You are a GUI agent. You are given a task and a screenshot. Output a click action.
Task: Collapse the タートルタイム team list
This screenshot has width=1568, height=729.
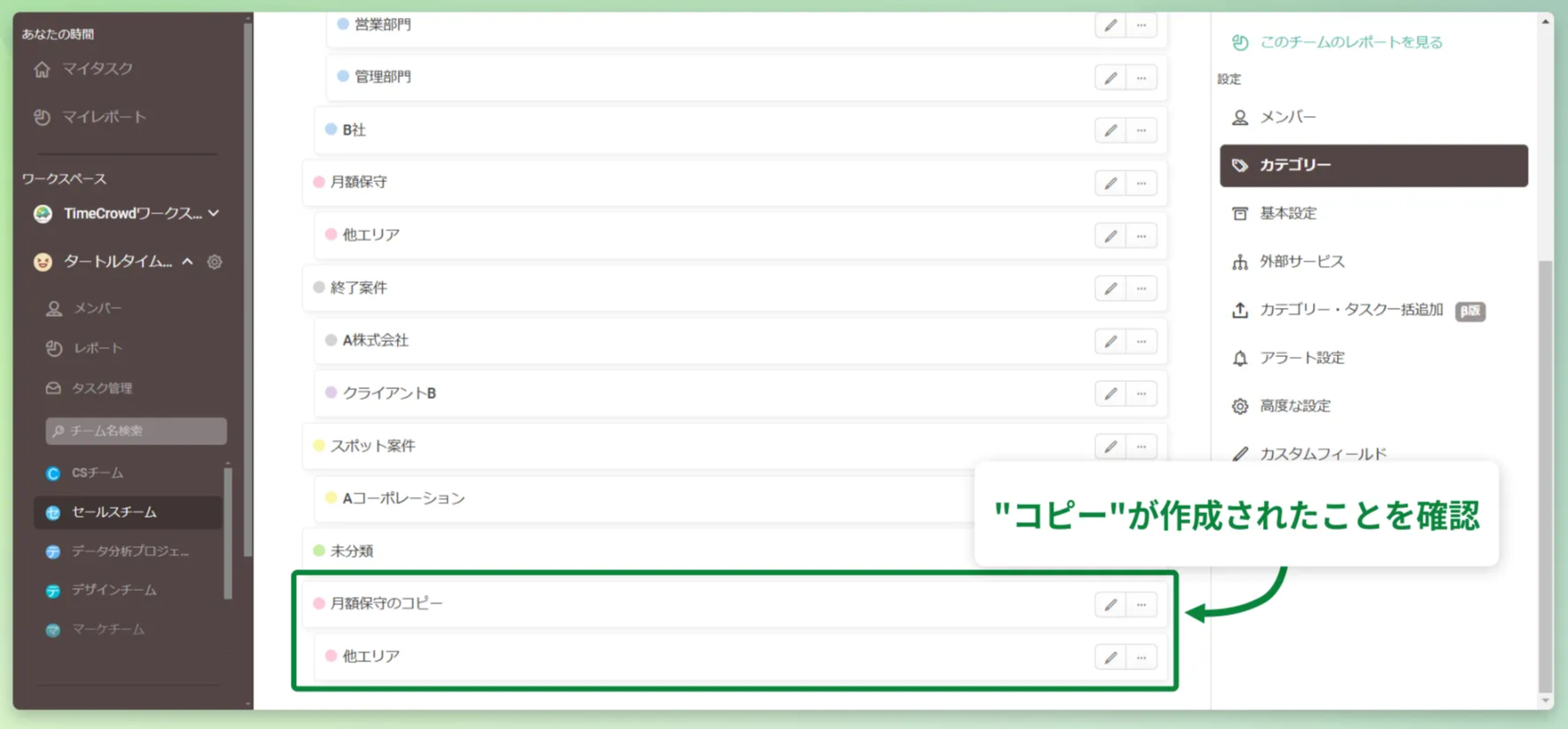(x=187, y=261)
